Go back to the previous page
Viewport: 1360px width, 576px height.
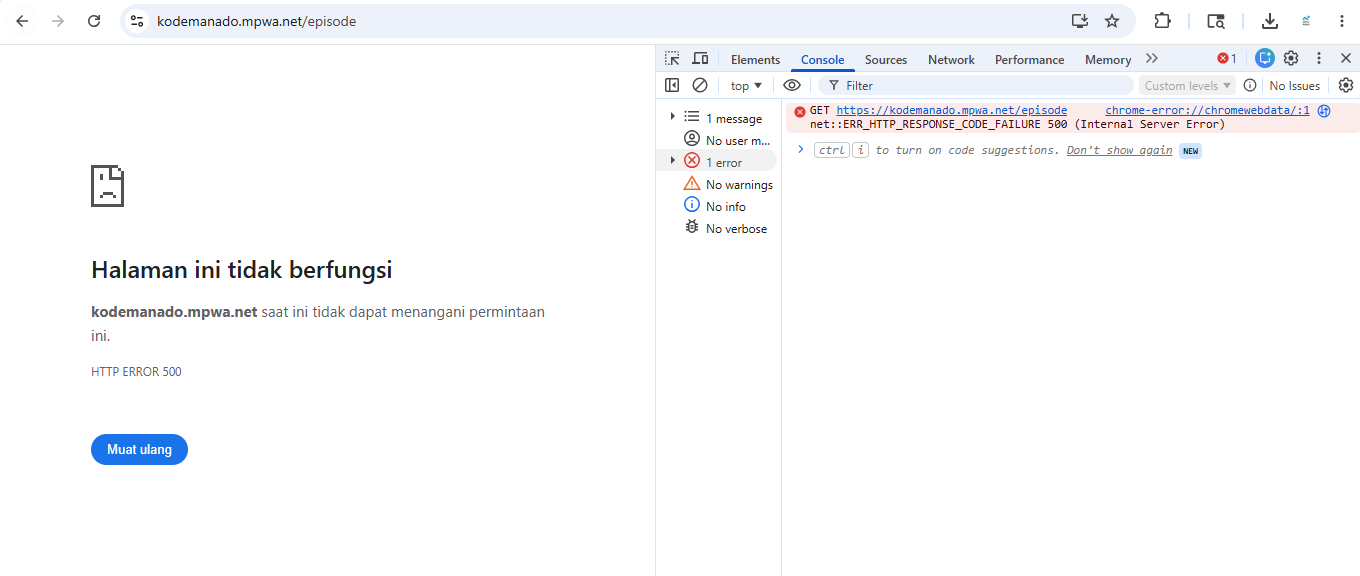pyautogui.click(x=22, y=21)
